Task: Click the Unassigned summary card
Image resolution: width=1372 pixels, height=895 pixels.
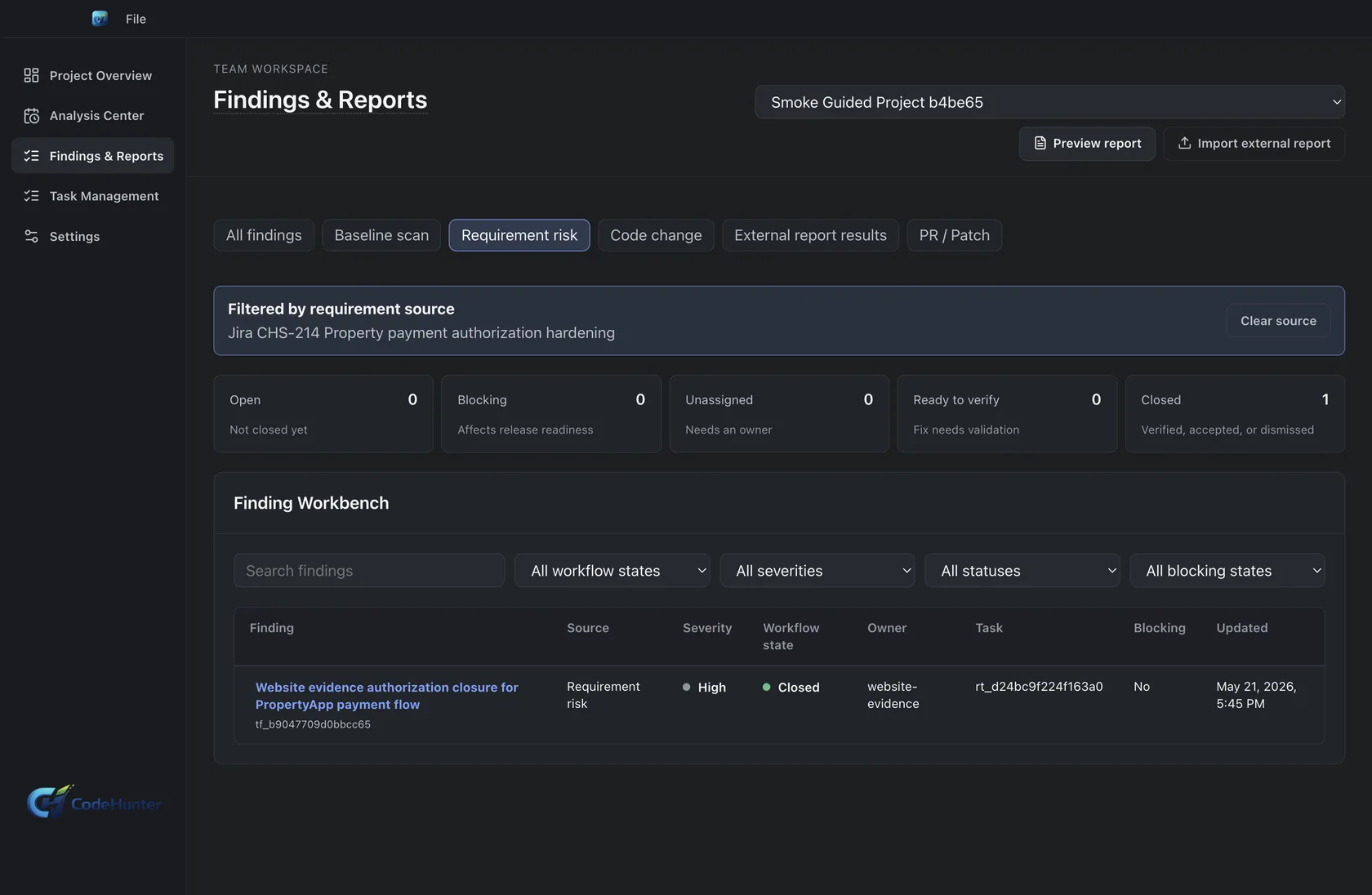Action: click(779, 413)
